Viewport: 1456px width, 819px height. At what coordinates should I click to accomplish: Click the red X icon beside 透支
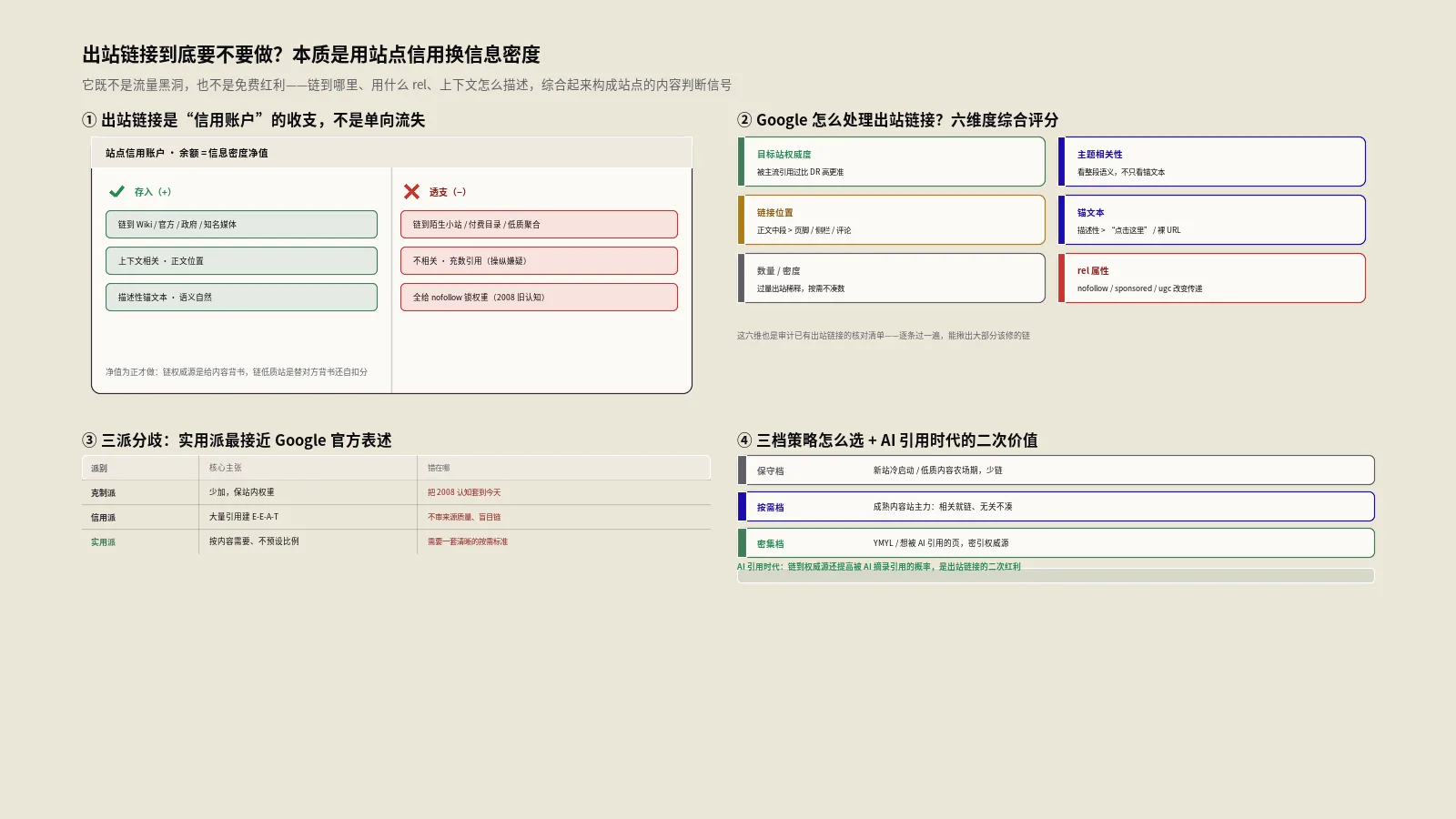[411, 191]
